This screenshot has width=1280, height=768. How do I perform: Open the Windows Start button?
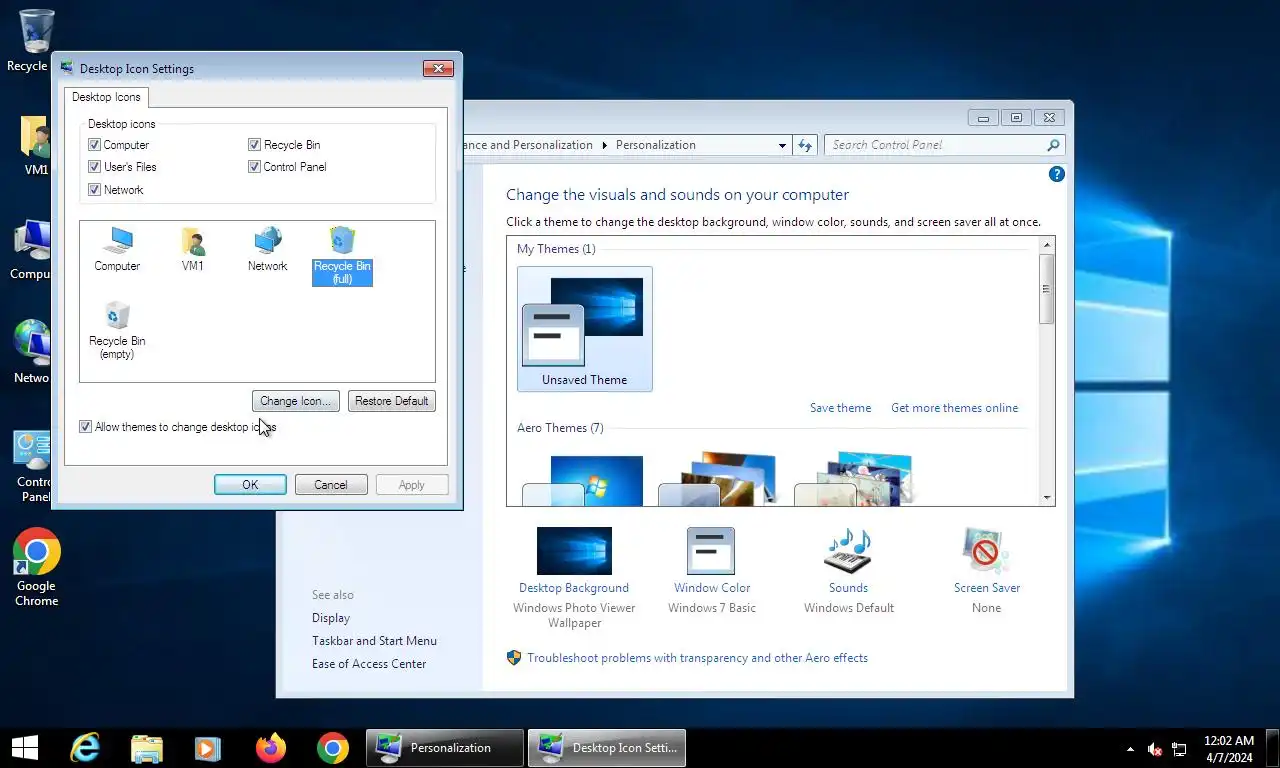(x=25, y=747)
